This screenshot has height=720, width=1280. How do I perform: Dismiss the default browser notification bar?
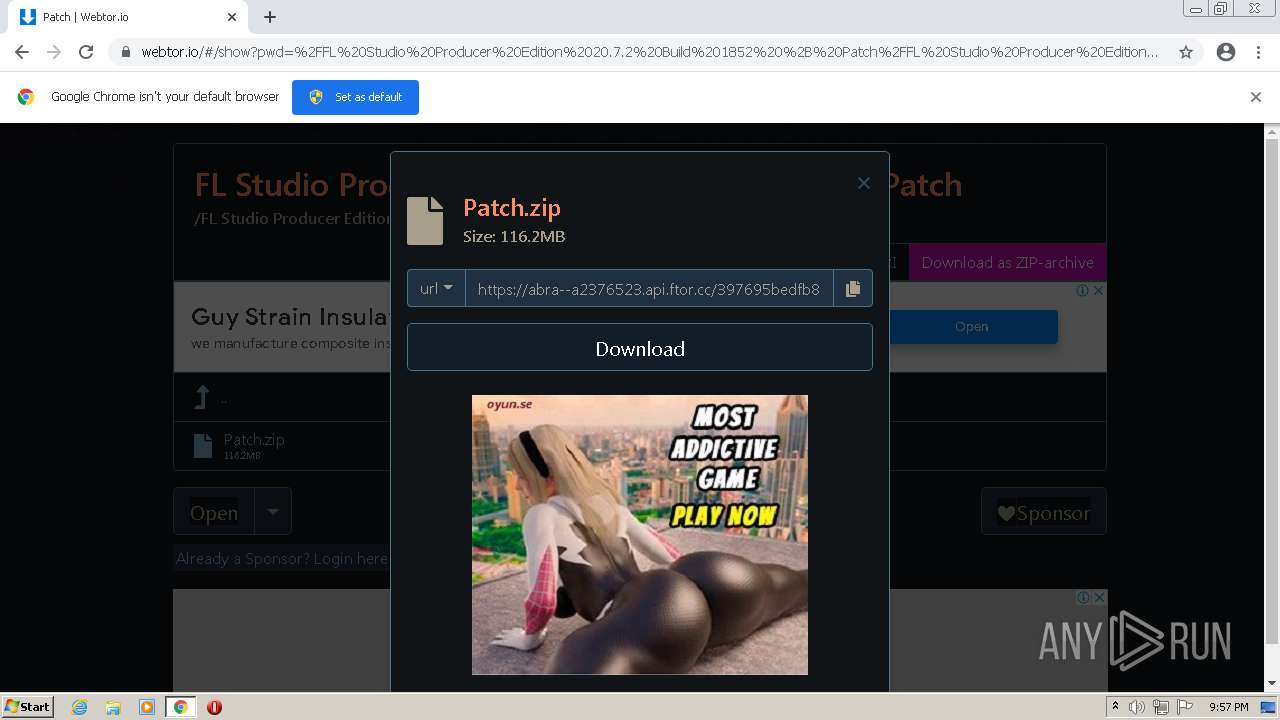click(1256, 97)
